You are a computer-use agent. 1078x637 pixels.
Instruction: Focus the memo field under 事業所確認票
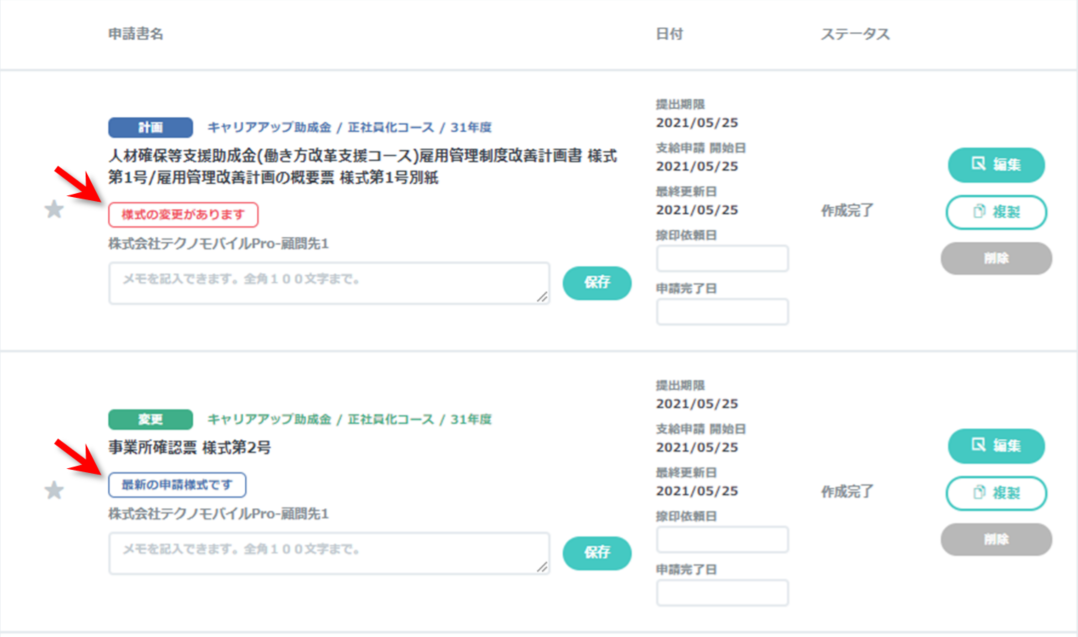(329, 553)
